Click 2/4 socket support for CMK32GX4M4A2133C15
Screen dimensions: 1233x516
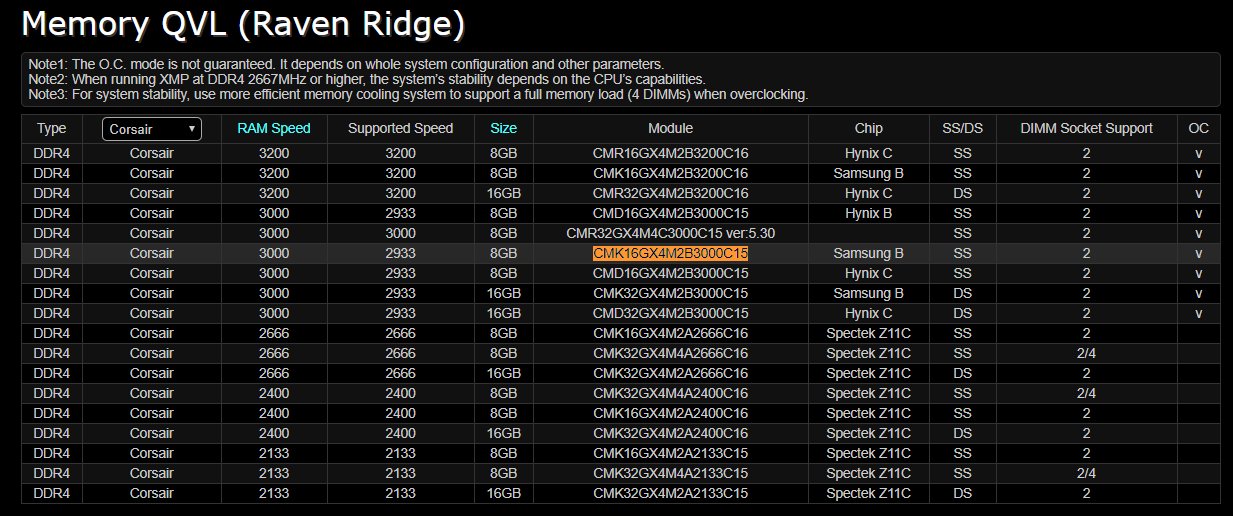coord(1086,474)
